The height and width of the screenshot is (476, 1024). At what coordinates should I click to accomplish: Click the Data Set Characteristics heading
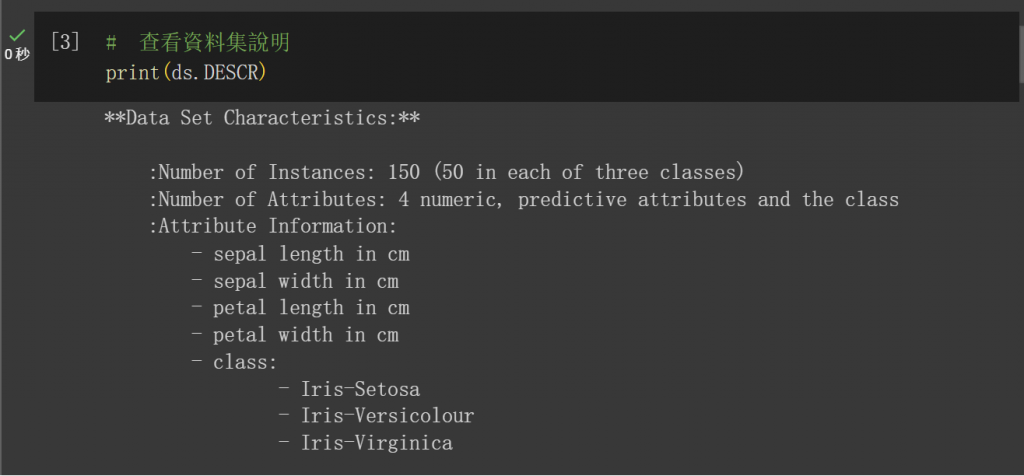pos(262,118)
